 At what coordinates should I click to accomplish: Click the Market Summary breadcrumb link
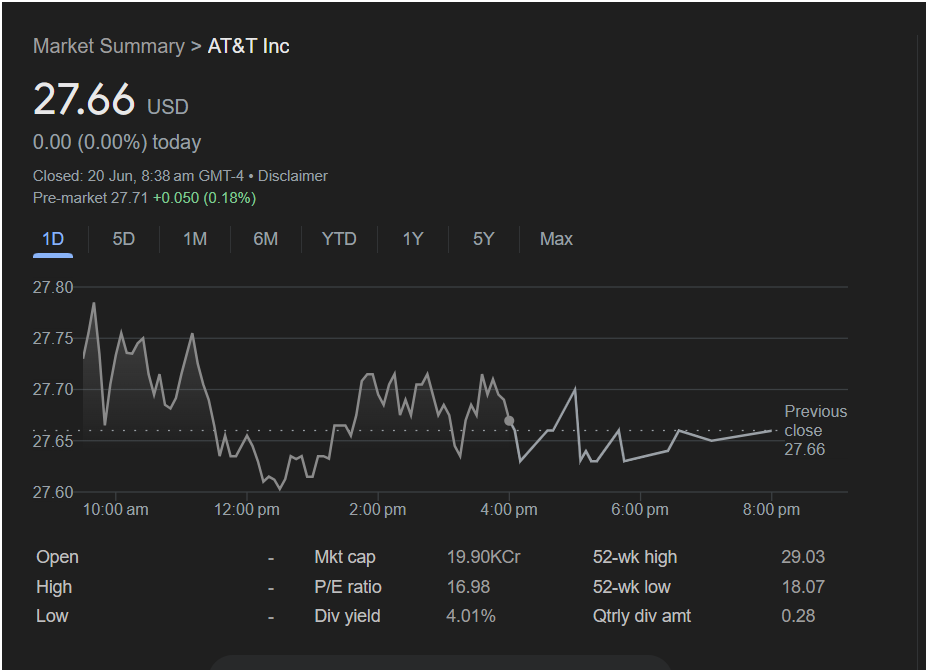(x=109, y=46)
